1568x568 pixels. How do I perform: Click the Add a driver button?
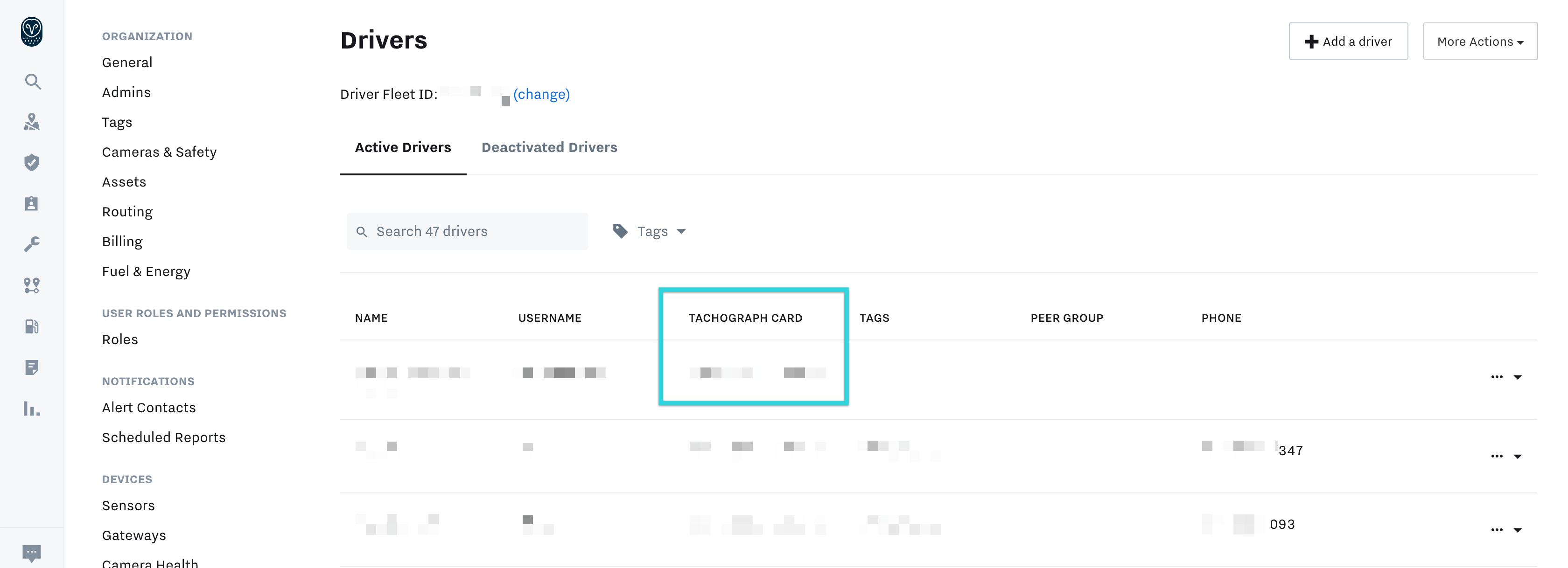(1349, 40)
